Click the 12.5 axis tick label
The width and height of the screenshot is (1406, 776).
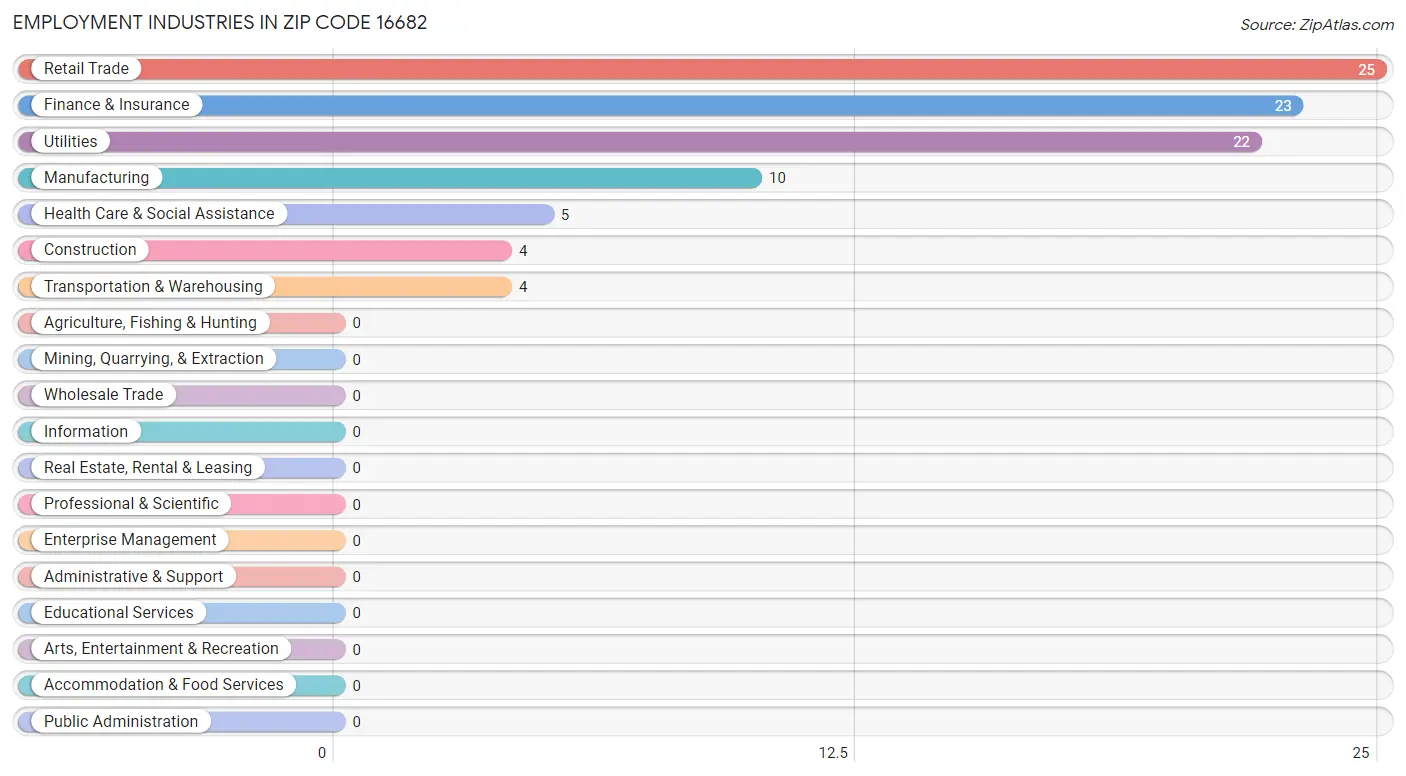click(832, 753)
